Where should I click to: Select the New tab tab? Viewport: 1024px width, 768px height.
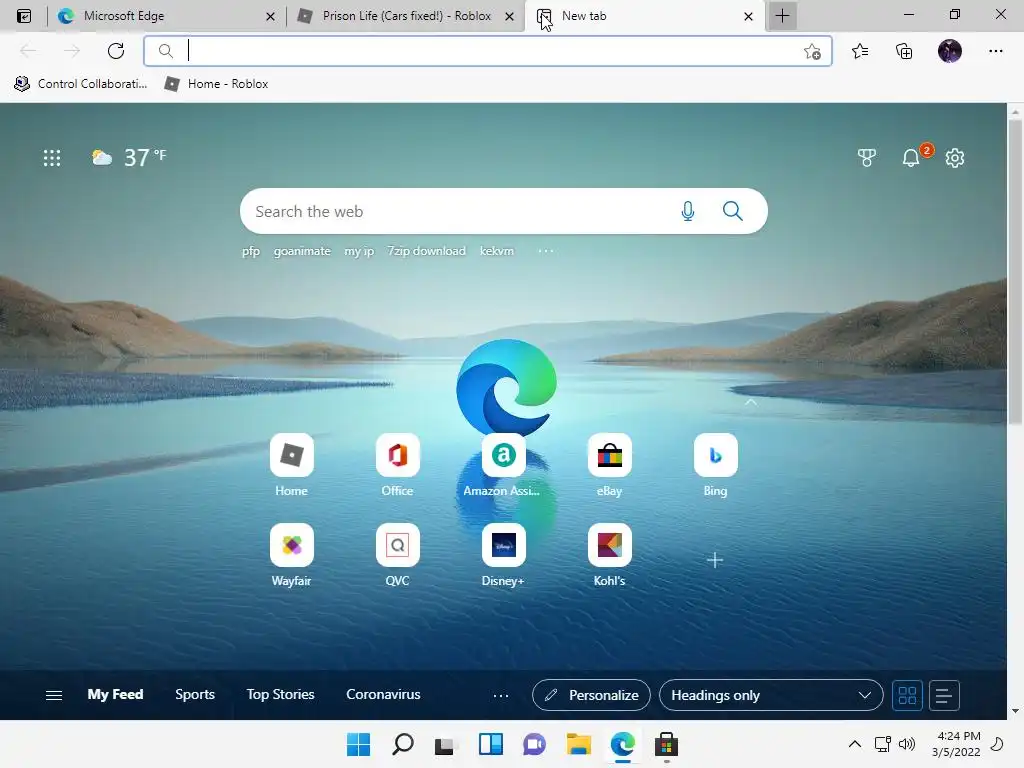pos(643,16)
